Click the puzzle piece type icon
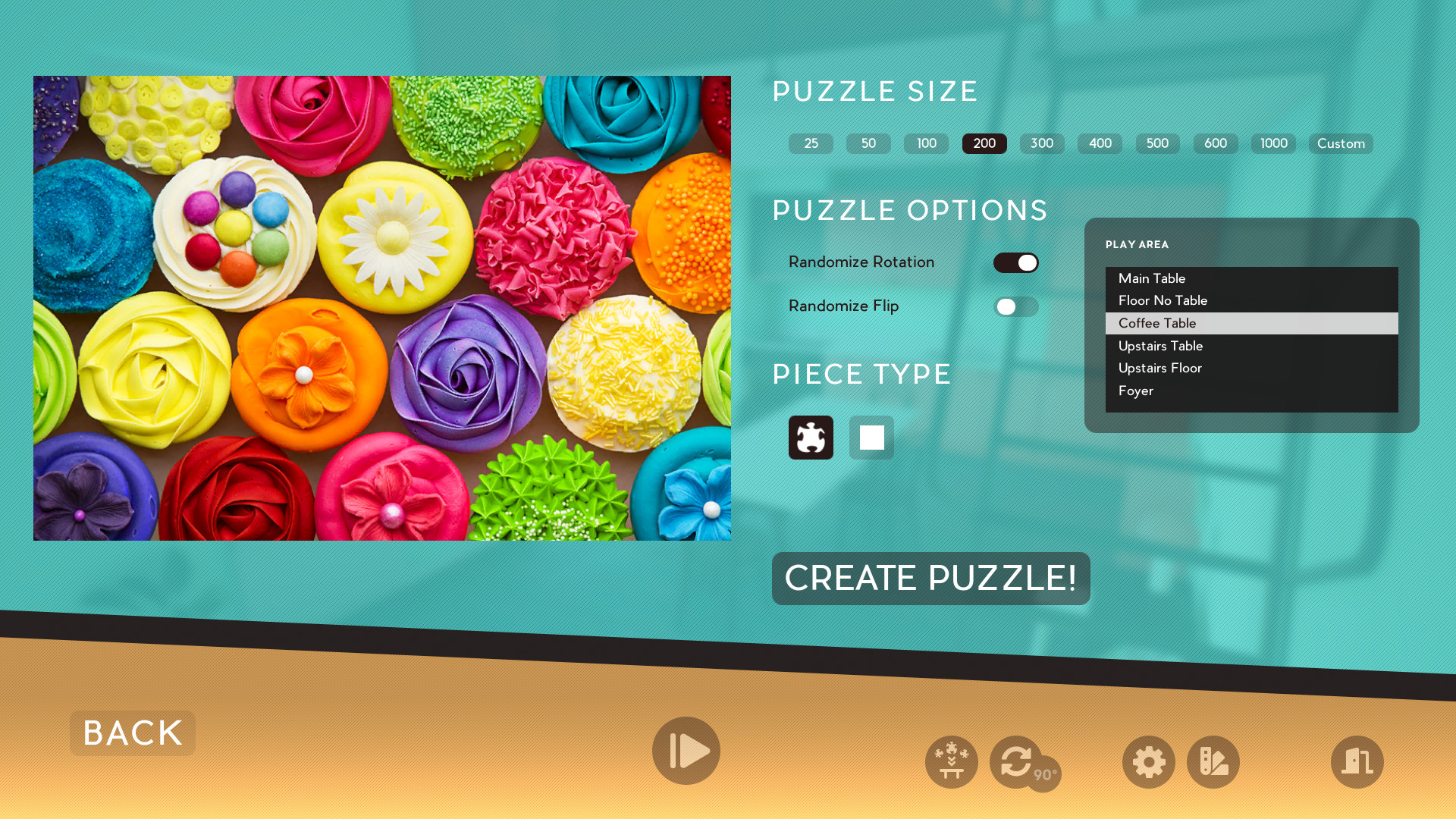The image size is (1456, 819). pyautogui.click(x=810, y=437)
